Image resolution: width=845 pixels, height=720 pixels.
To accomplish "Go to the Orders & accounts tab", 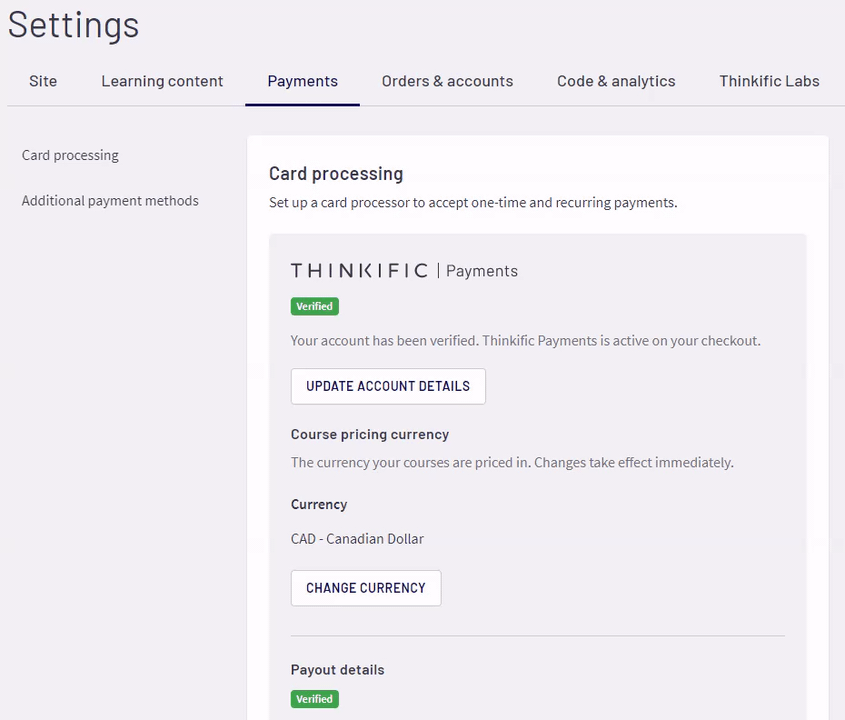I will pyautogui.click(x=447, y=81).
